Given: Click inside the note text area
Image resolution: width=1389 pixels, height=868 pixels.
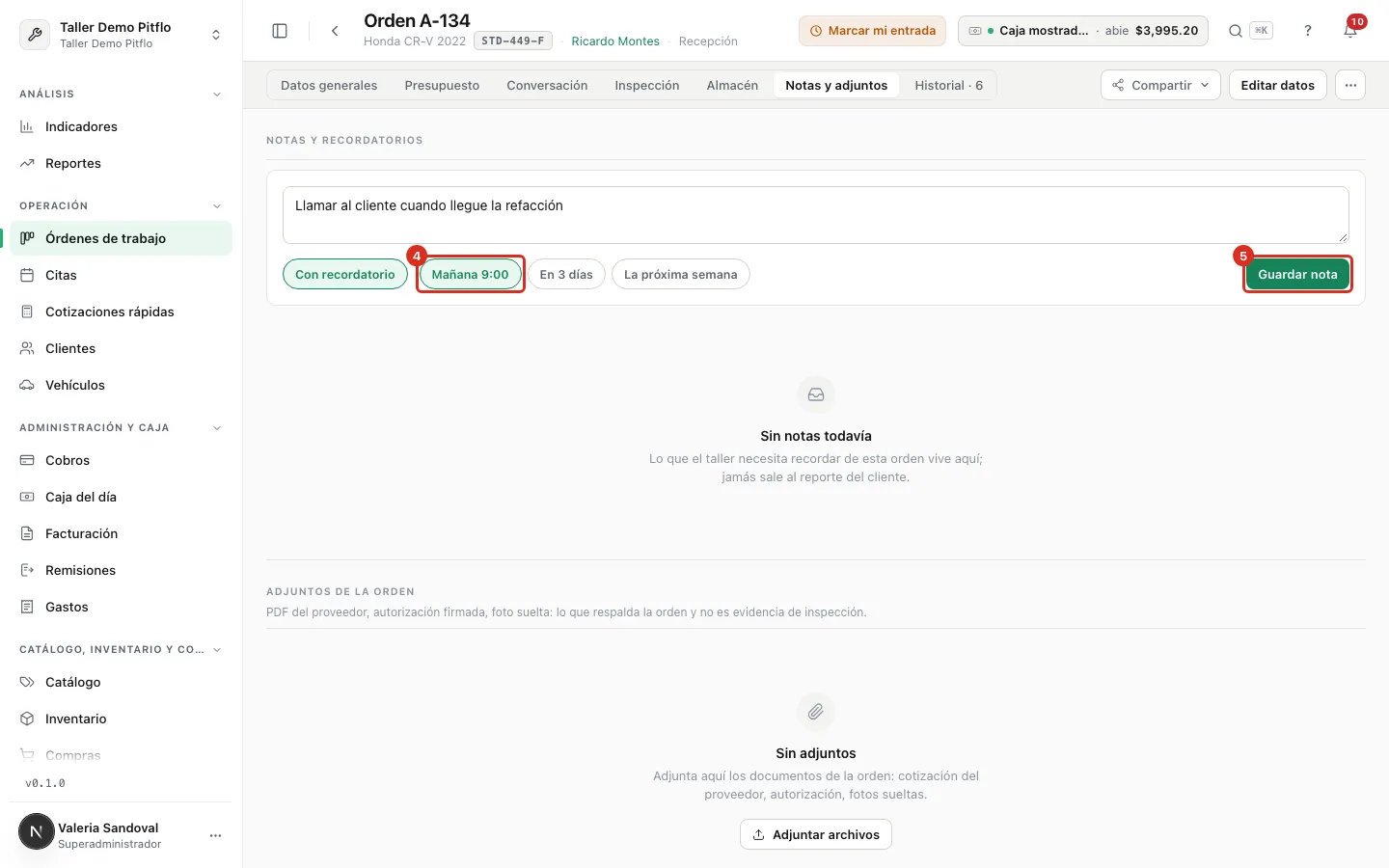Looking at the screenshot, I should (x=816, y=215).
